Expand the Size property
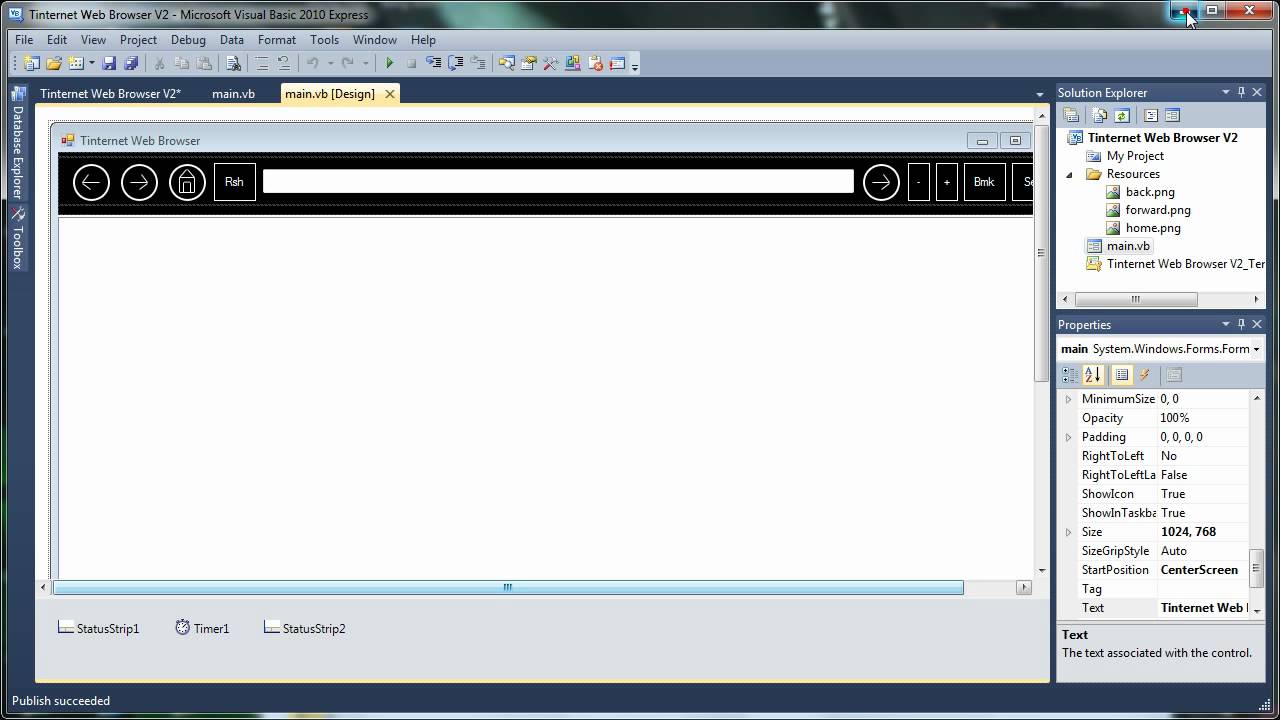 click(x=1068, y=532)
